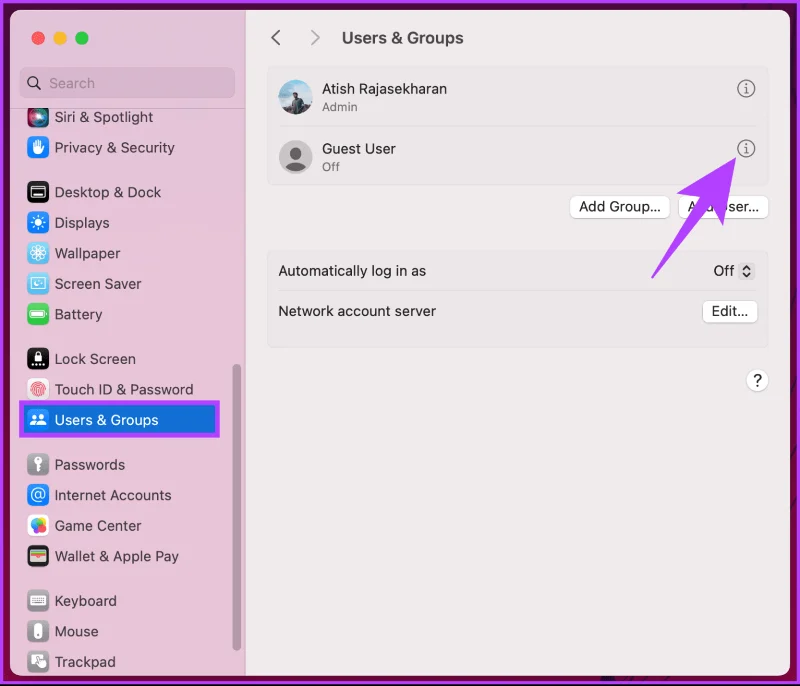
Task: Select the Screen Saver label
Action: pos(98,284)
